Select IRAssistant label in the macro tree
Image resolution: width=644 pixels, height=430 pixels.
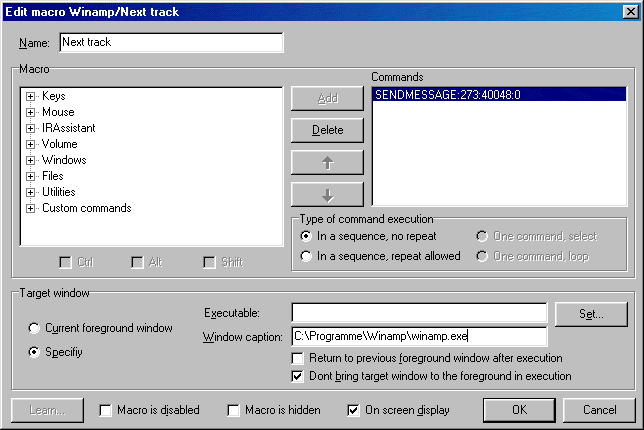click(x=69, y=128)
